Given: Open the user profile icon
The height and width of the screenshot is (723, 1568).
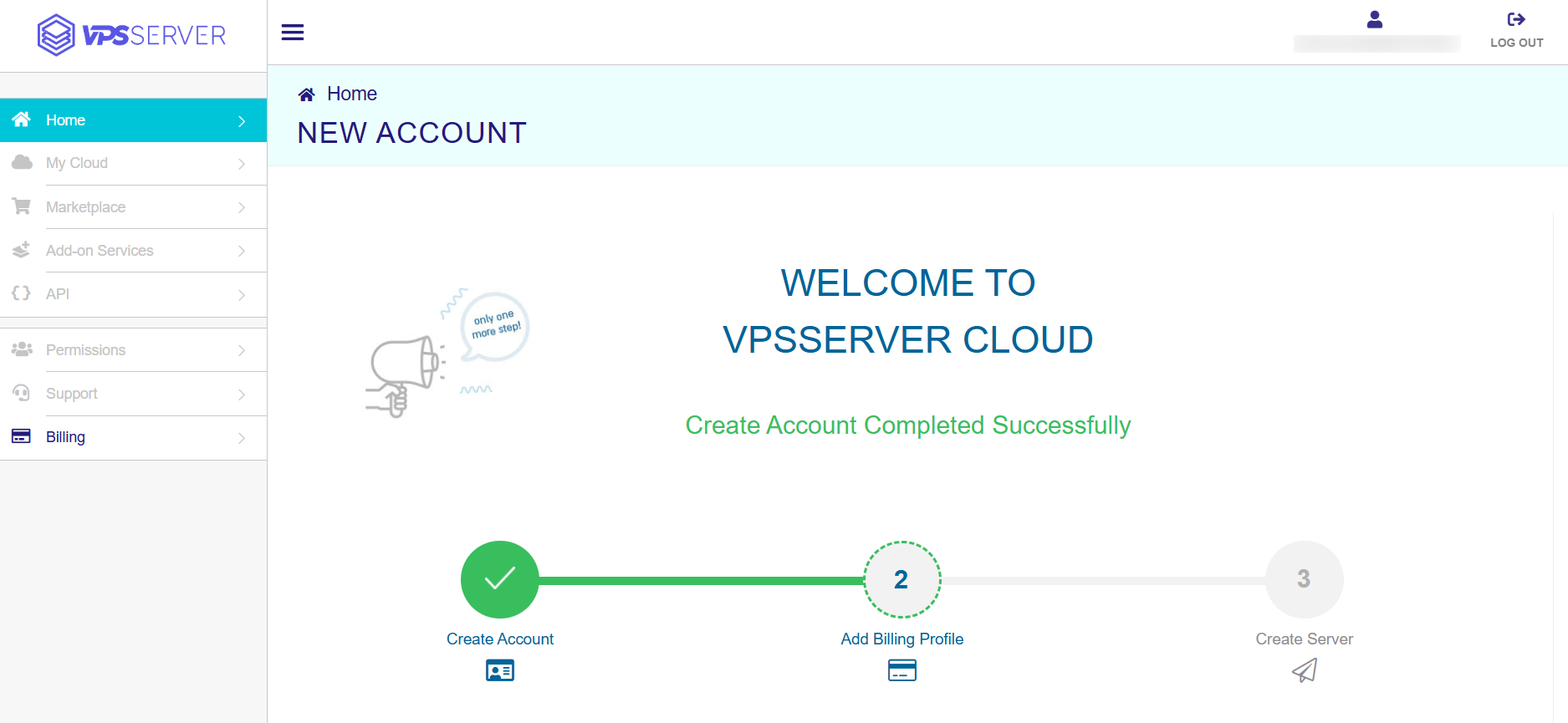Looking at the screenshot, I should pos(1375,19).
